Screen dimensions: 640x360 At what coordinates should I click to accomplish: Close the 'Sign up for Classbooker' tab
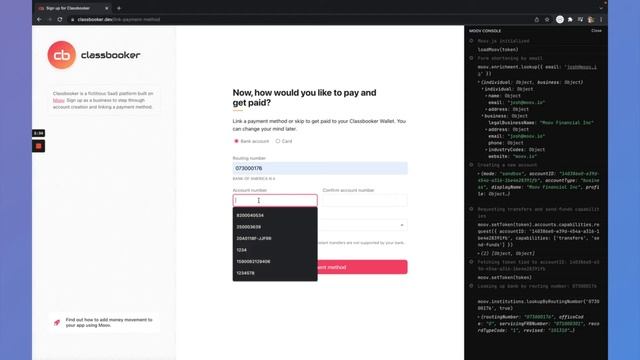coord(107,8)
